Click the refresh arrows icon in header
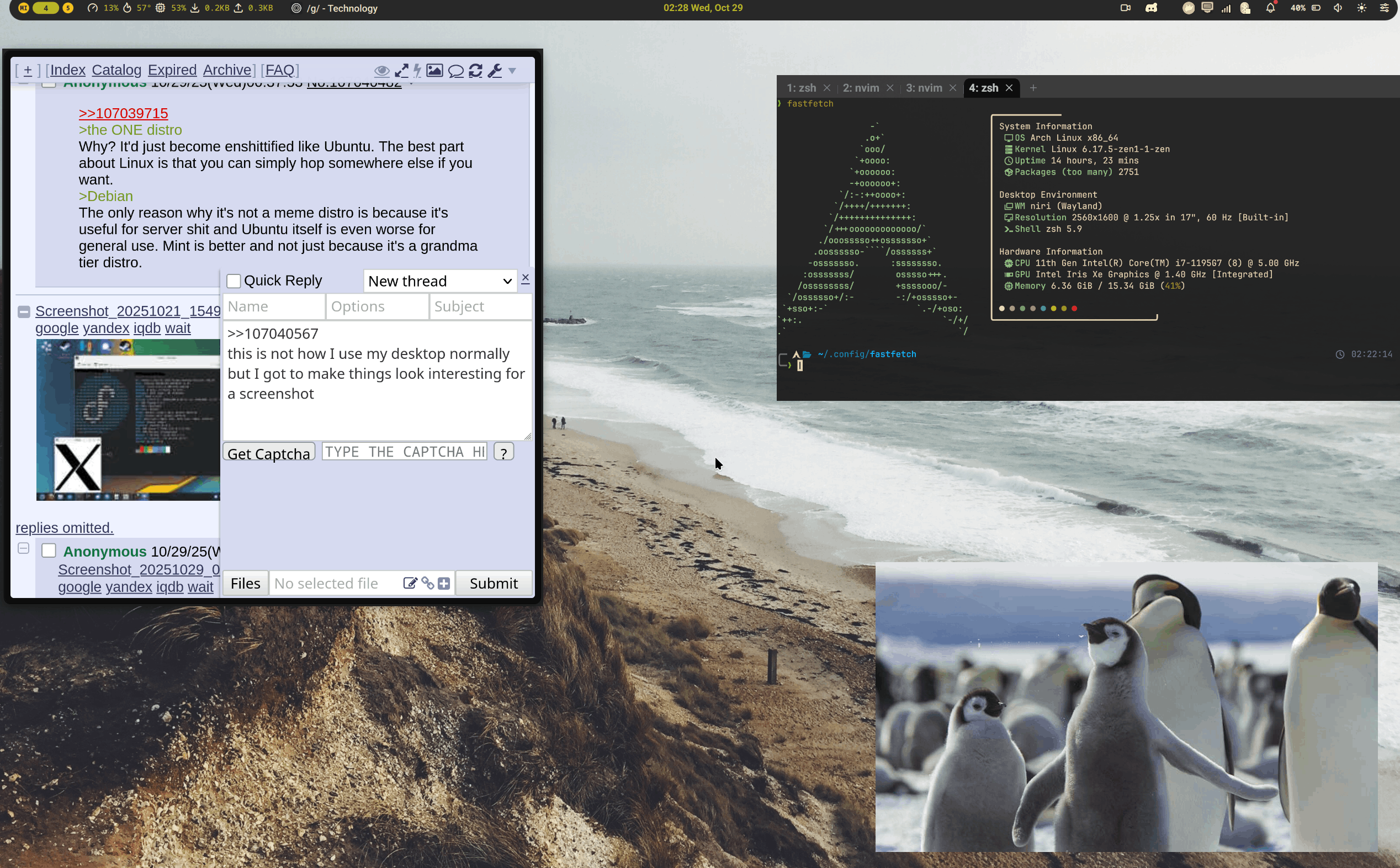Screen dimensions: 1400x868 [x=475, y=70]
